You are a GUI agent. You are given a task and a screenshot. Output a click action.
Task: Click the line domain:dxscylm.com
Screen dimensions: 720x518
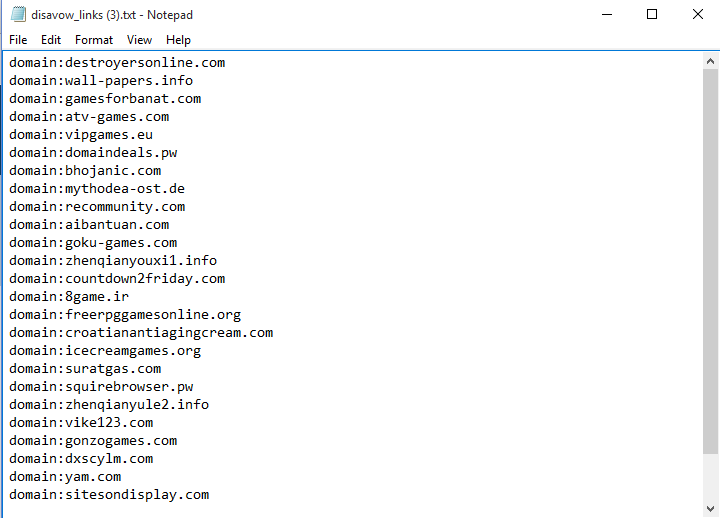coord(81,458)
